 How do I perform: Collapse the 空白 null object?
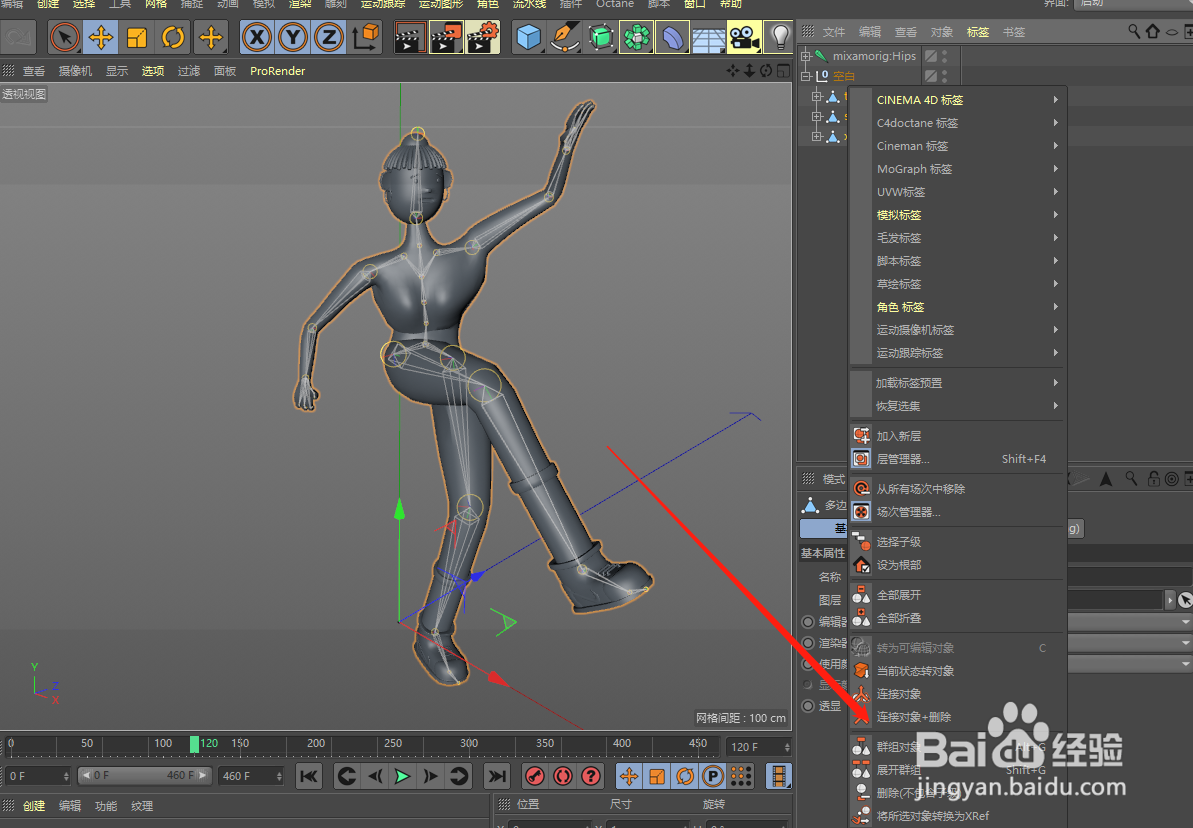[806, 76]
